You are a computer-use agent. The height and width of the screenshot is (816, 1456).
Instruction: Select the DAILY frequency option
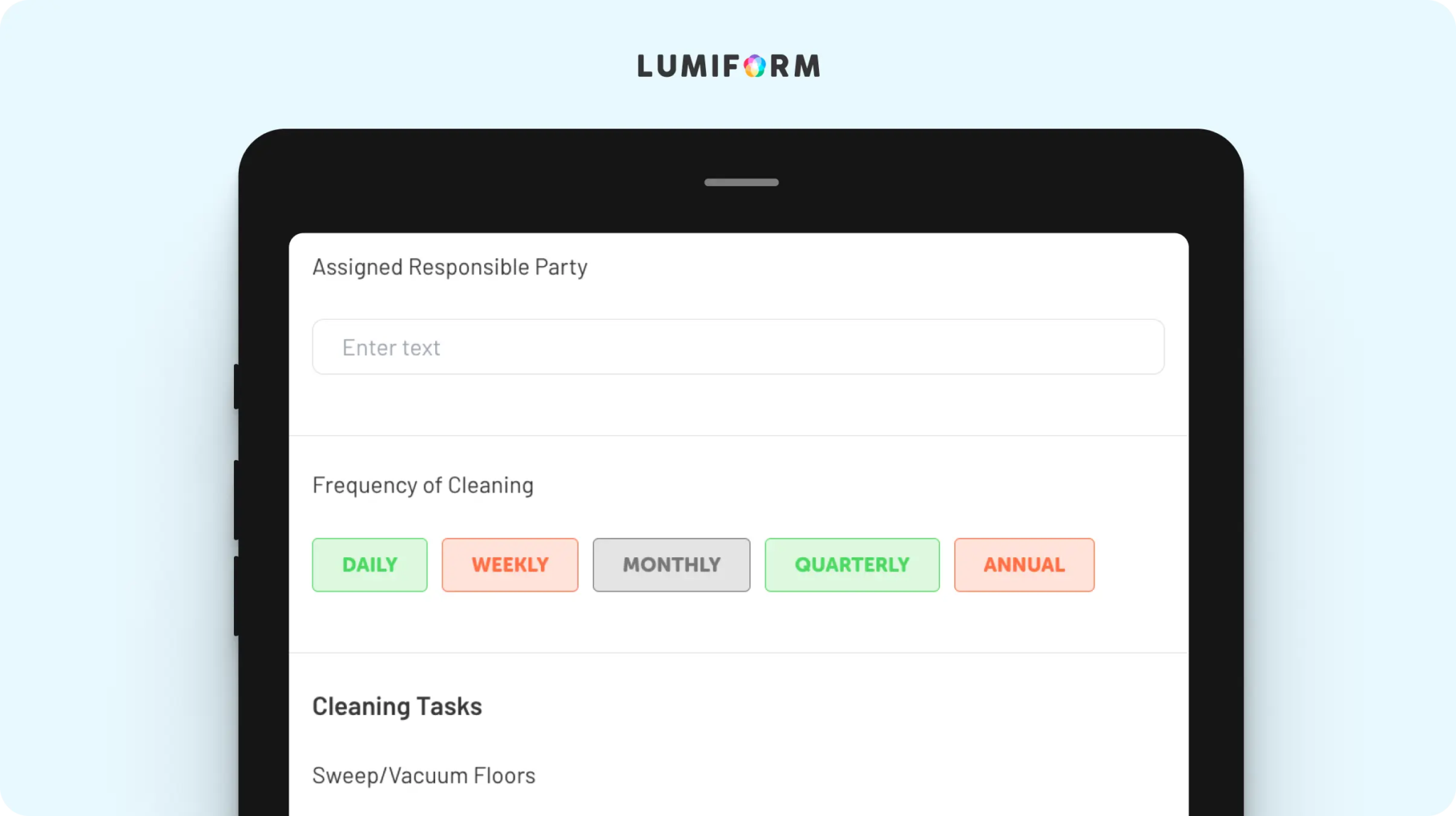(370, 565)
